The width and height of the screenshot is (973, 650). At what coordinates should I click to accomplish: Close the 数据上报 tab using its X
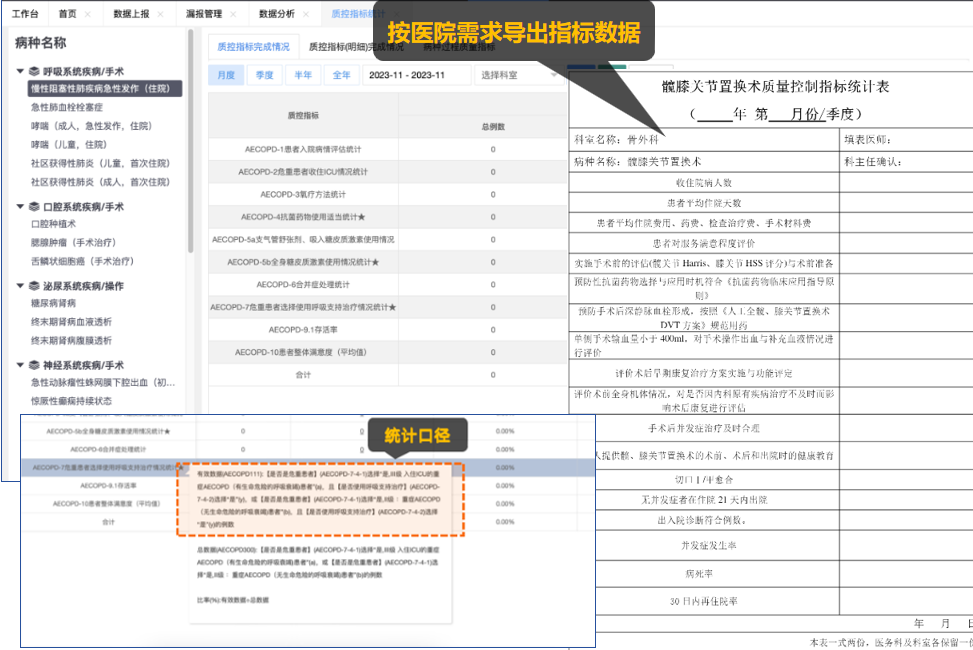(x=160, y=14)
